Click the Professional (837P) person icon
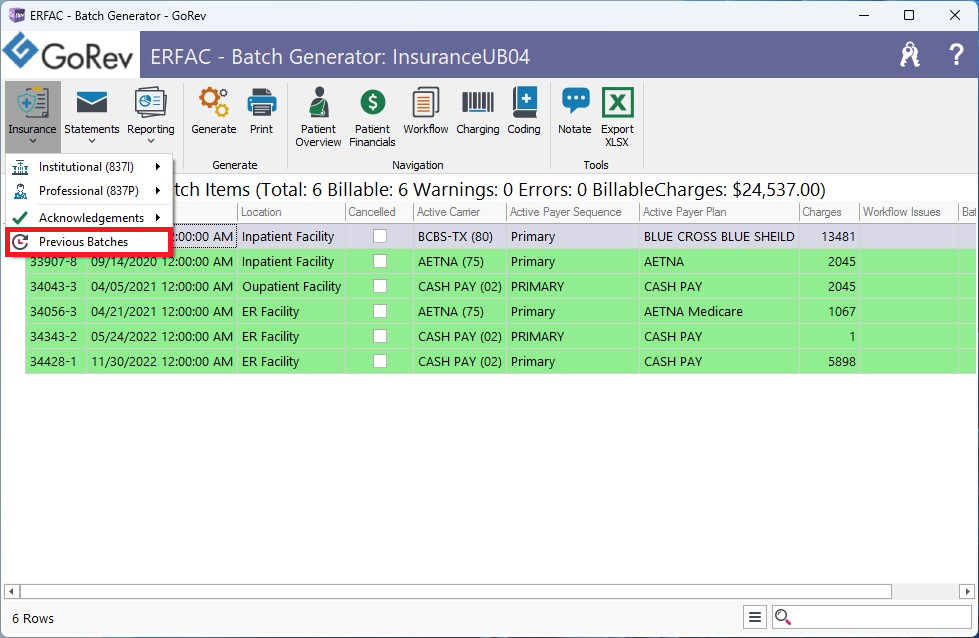979x638 pixels. coord(20,191)
